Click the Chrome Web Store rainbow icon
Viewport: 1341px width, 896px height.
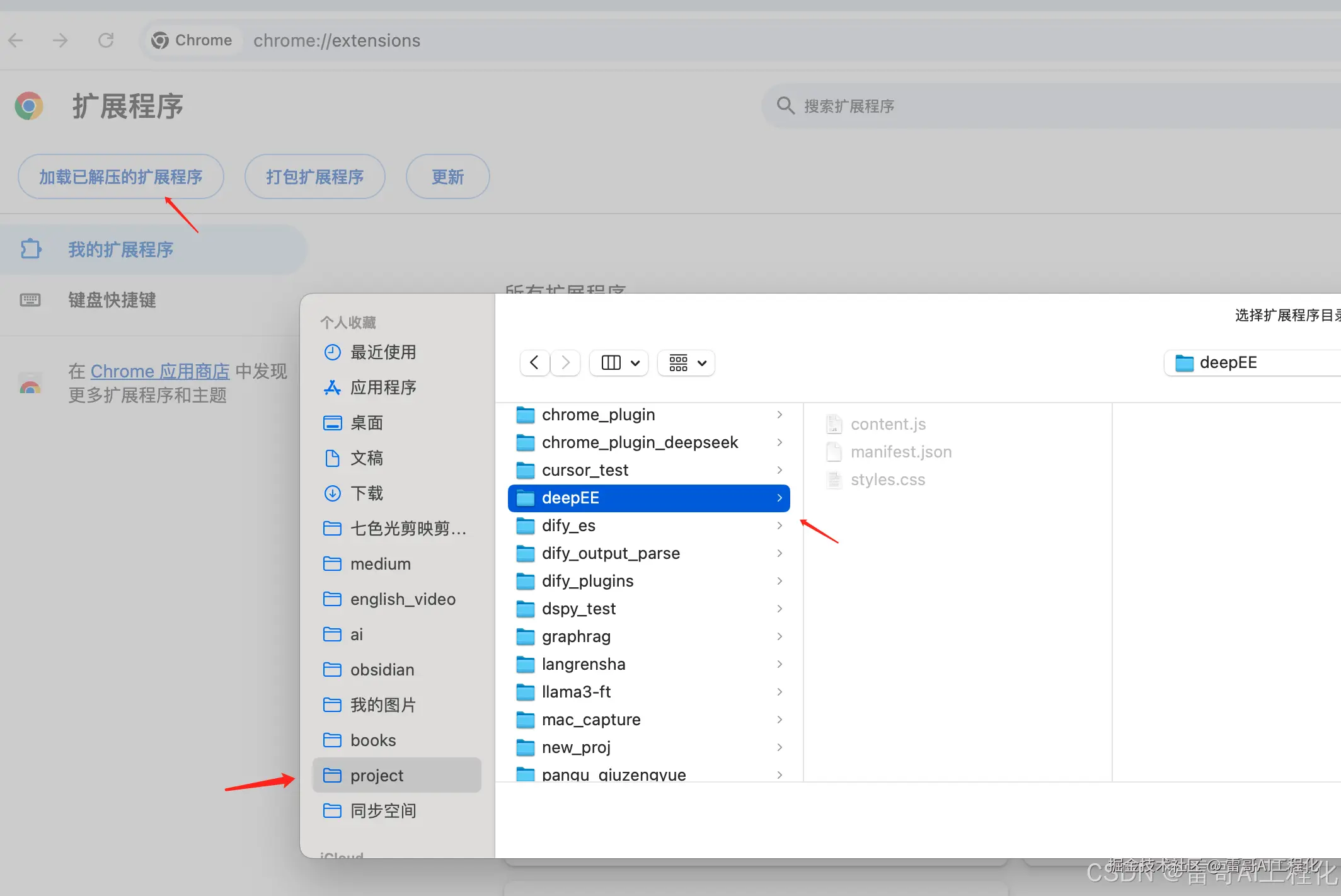[x=30, y=383]
